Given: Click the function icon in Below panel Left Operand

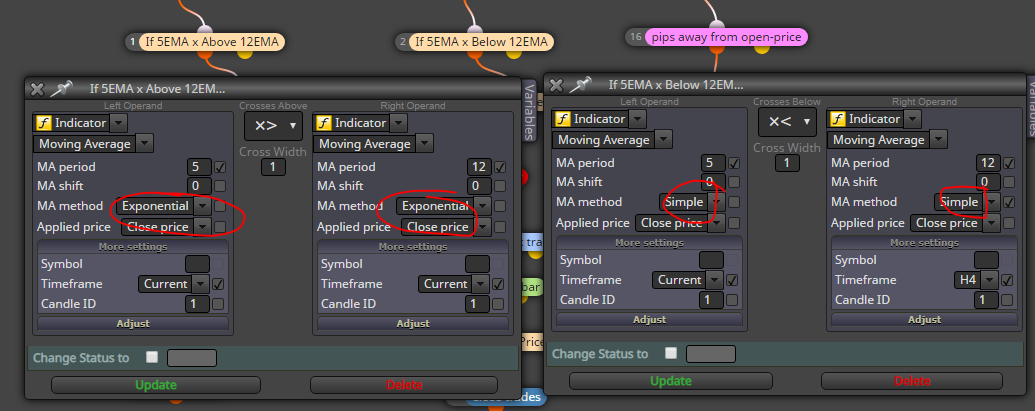Looking at the screenshot, I should 562,119.
